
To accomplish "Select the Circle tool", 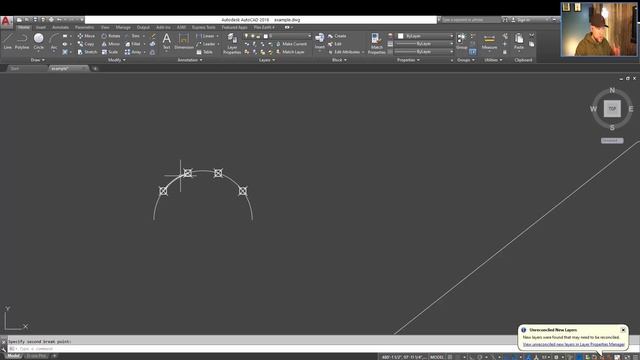I will pyautogui.click(x=38, y=41).
